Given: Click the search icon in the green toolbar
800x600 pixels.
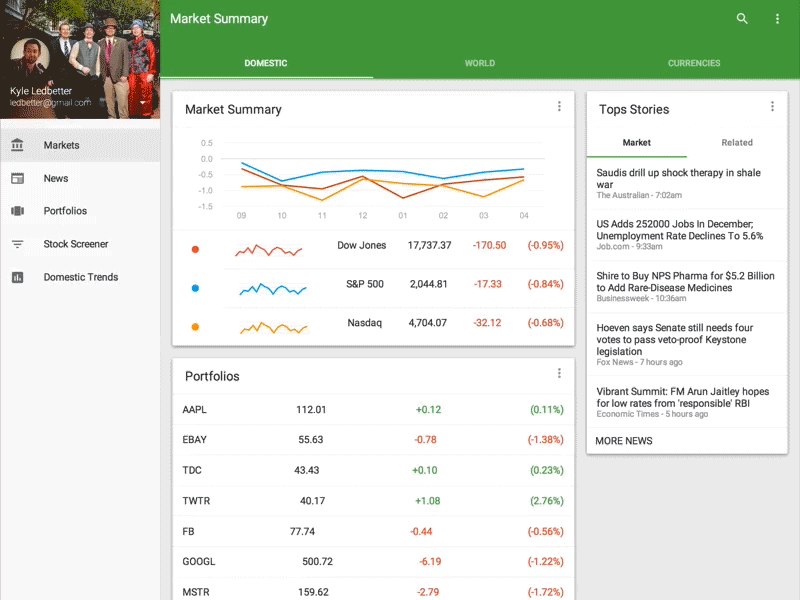Looking at the screenshot, I should (x=742, y=18).
